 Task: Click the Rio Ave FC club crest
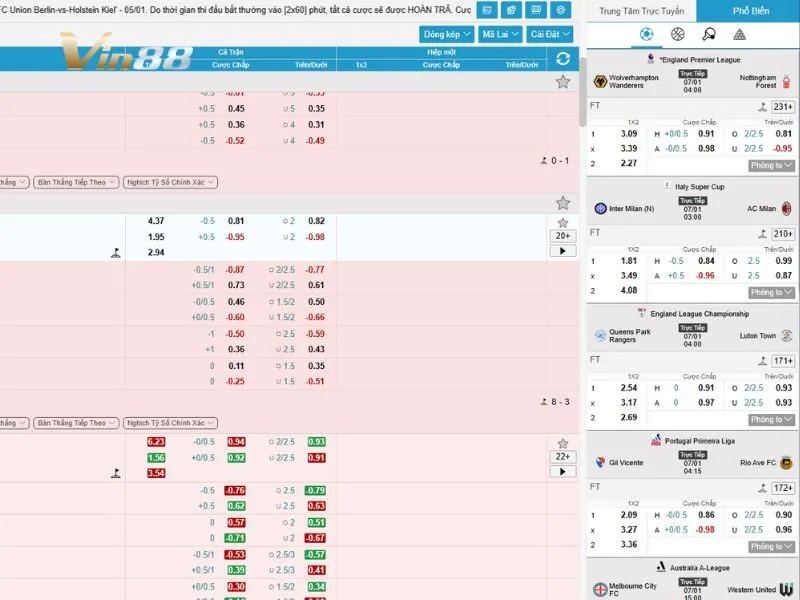tap(786, 462)
